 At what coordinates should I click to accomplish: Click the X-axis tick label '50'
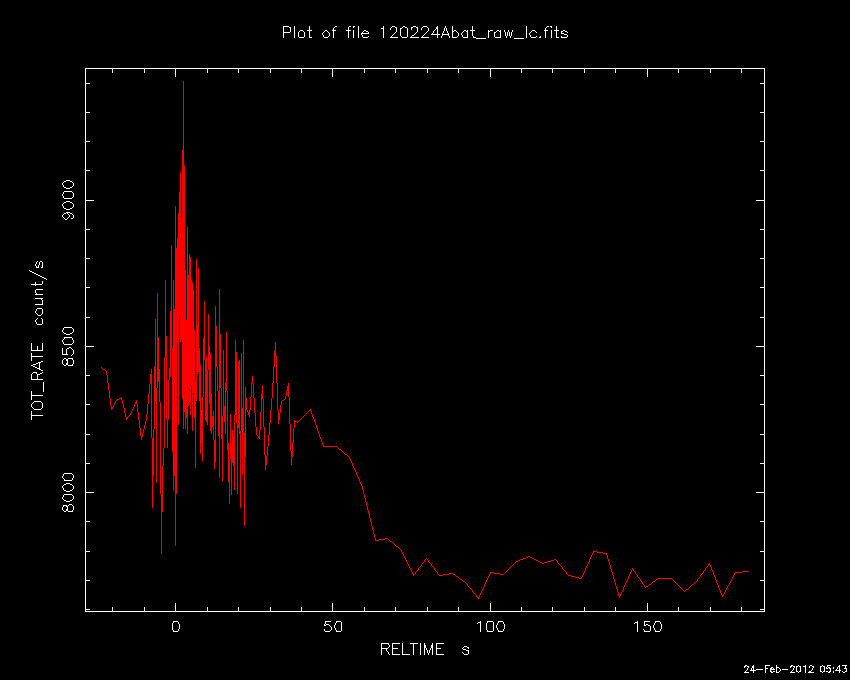pos(333,627)
